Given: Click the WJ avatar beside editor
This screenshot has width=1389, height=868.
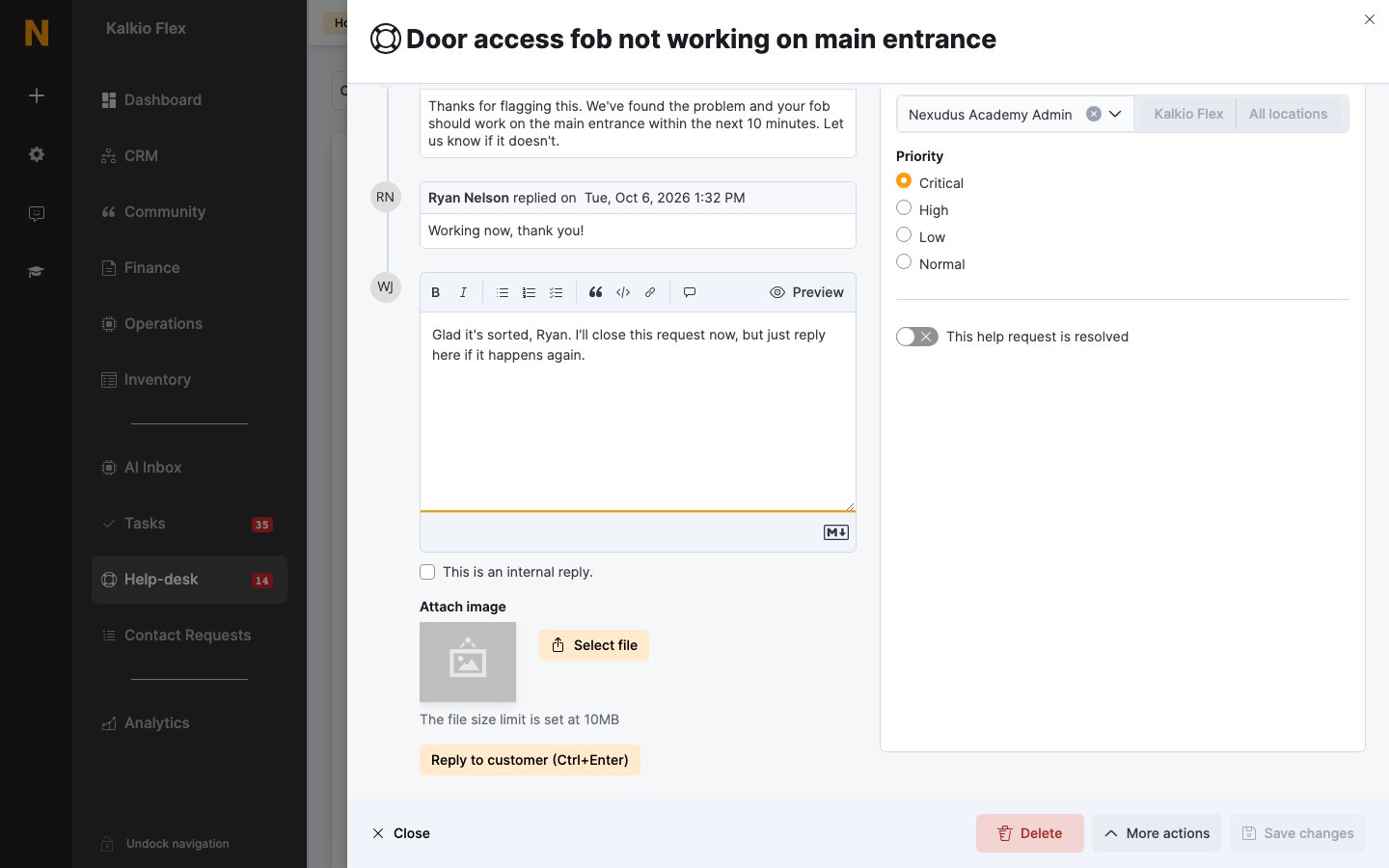Looking at the screenshot, I should tap(386, 286).
